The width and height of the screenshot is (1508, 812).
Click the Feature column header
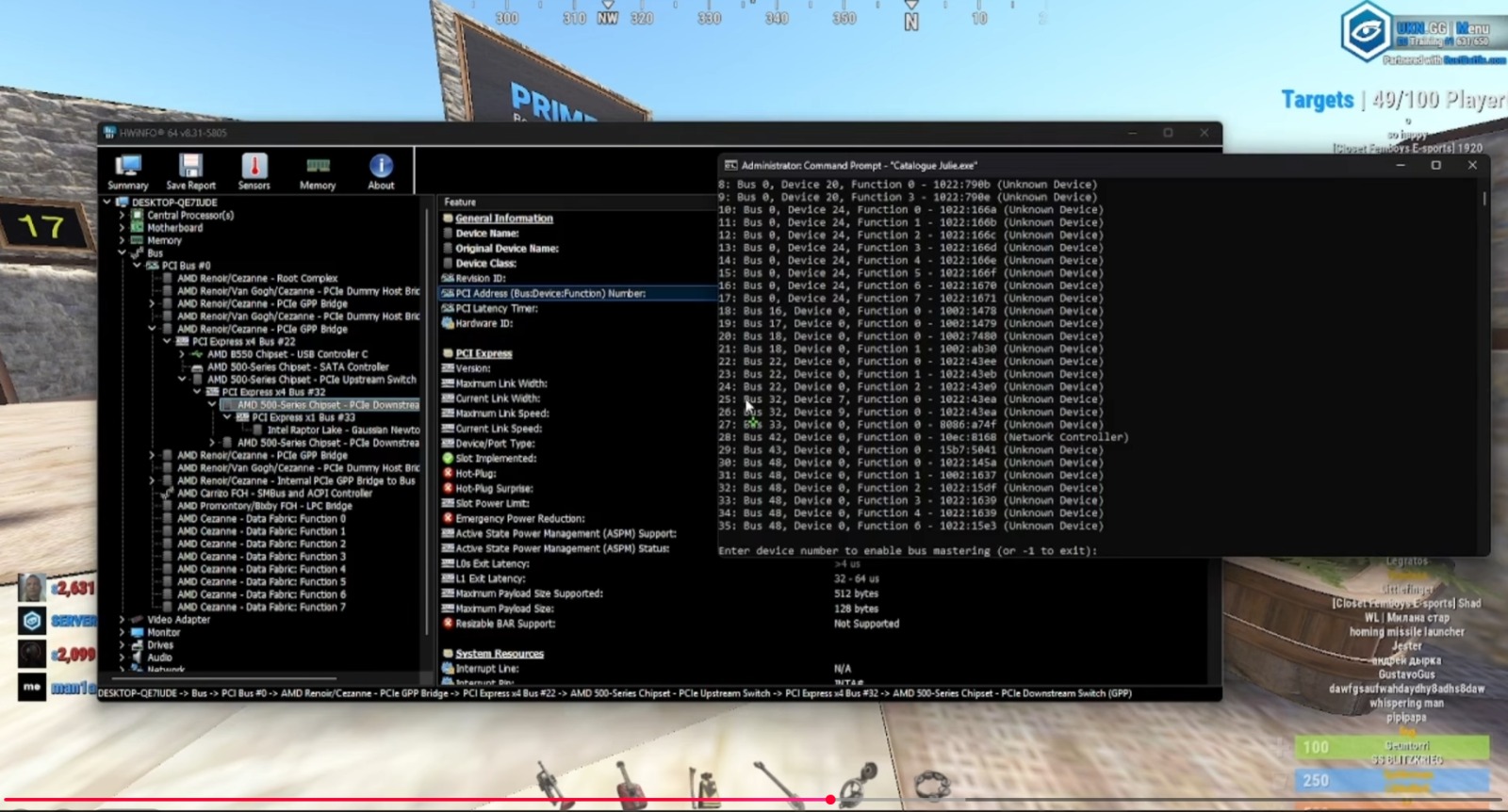coord(460,202)
